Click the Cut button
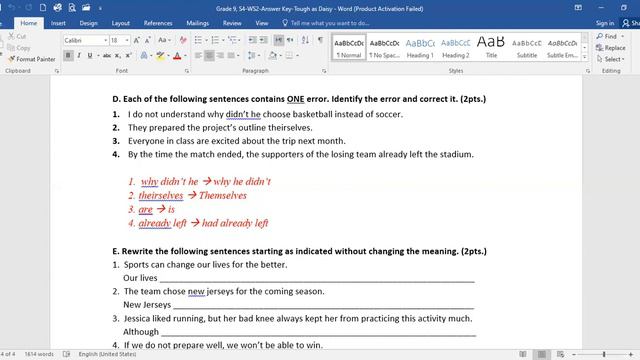This screenshot has width=640, height=360. [17, 36]
